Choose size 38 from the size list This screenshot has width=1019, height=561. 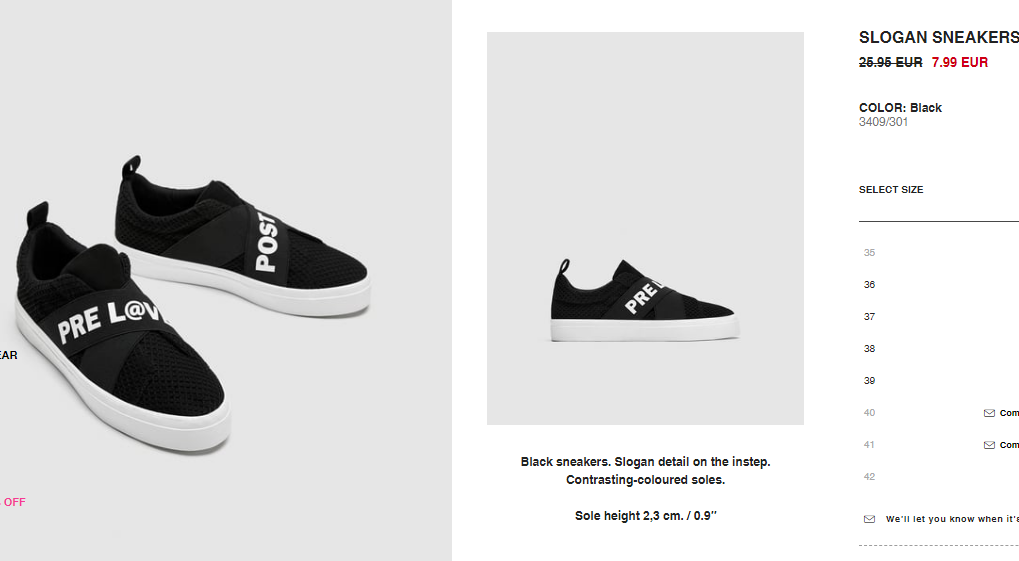click(870, 348)
